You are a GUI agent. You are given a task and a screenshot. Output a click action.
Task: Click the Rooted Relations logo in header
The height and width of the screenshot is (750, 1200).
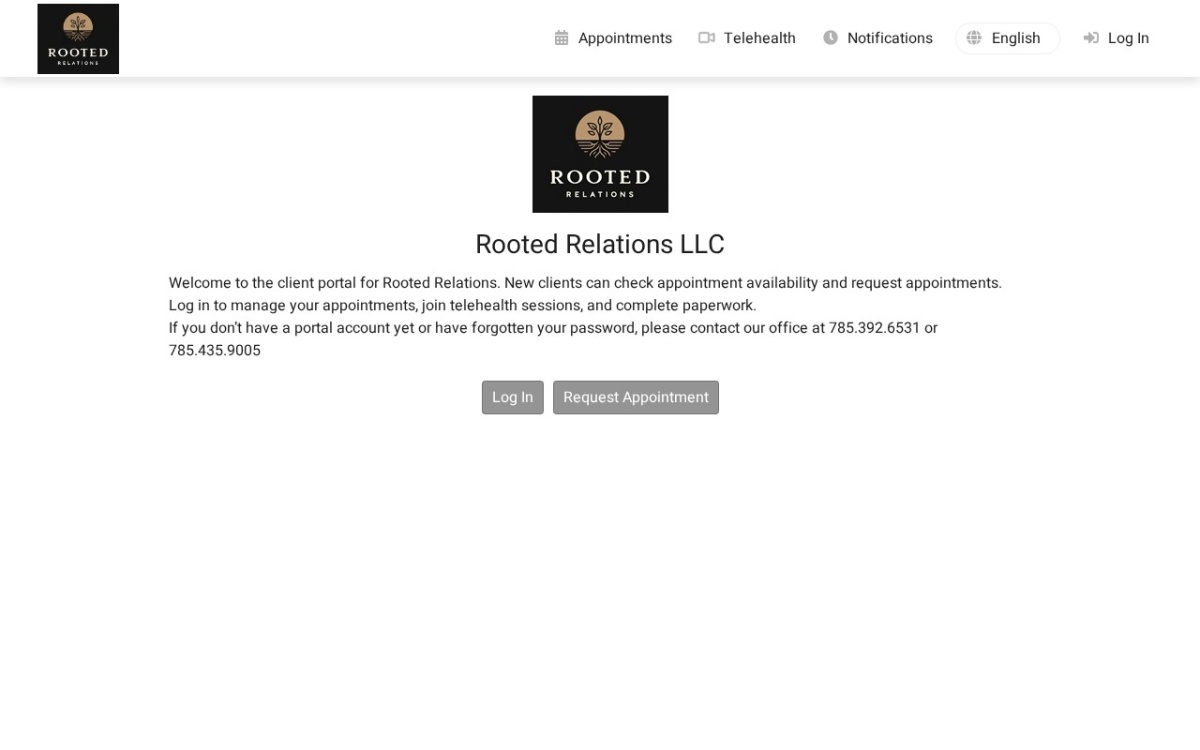click(78, 39)
